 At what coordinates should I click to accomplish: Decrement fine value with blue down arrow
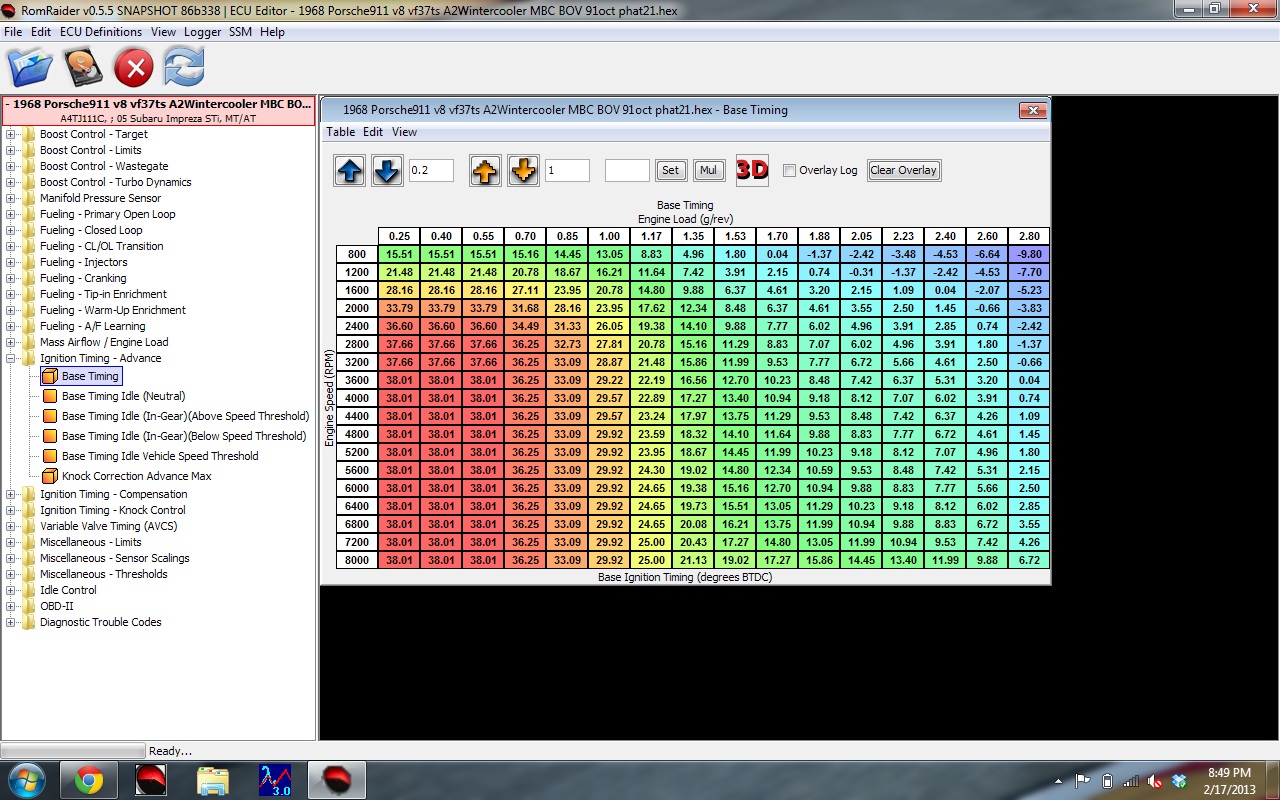click(x=387, y=170)
